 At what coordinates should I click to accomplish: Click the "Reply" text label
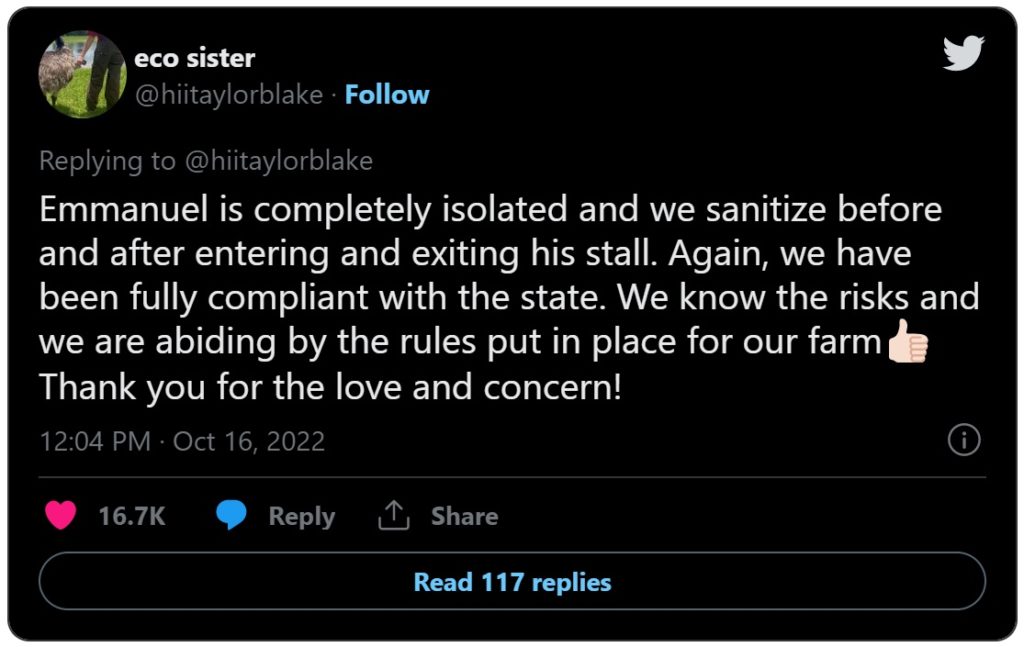click(x=301, y=516)
